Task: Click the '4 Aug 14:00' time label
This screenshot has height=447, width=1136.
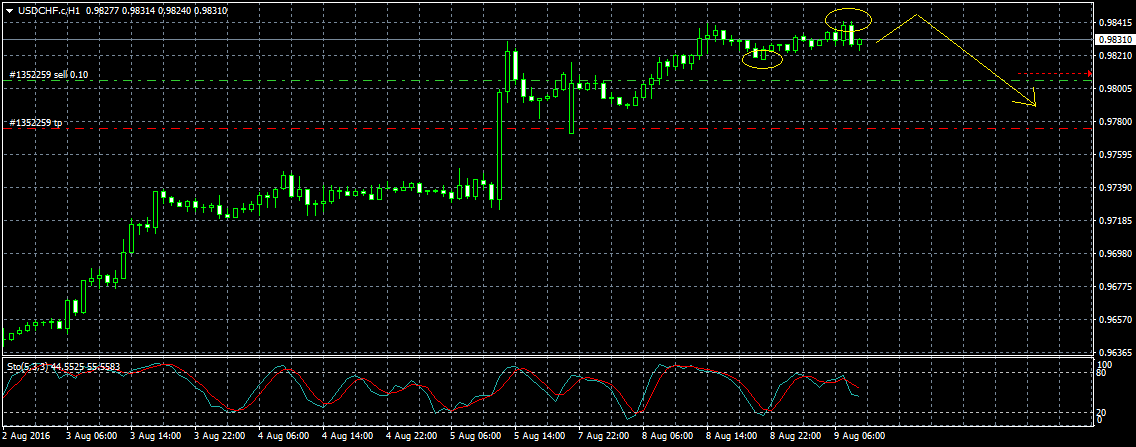Action: 350,436
